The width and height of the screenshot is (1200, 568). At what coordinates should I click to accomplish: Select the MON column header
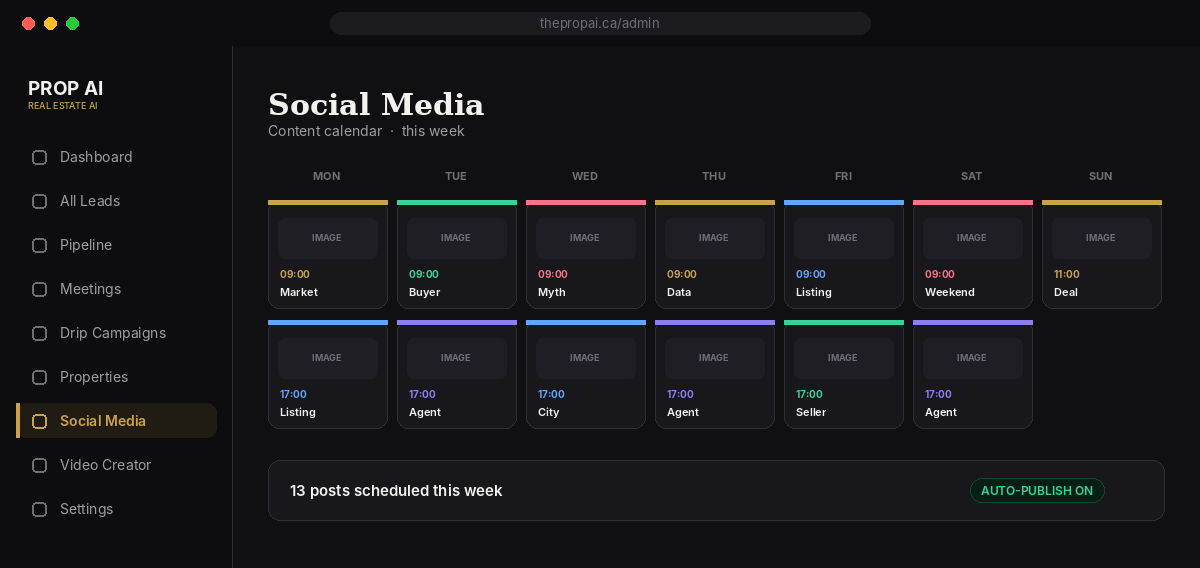[327, 176]
